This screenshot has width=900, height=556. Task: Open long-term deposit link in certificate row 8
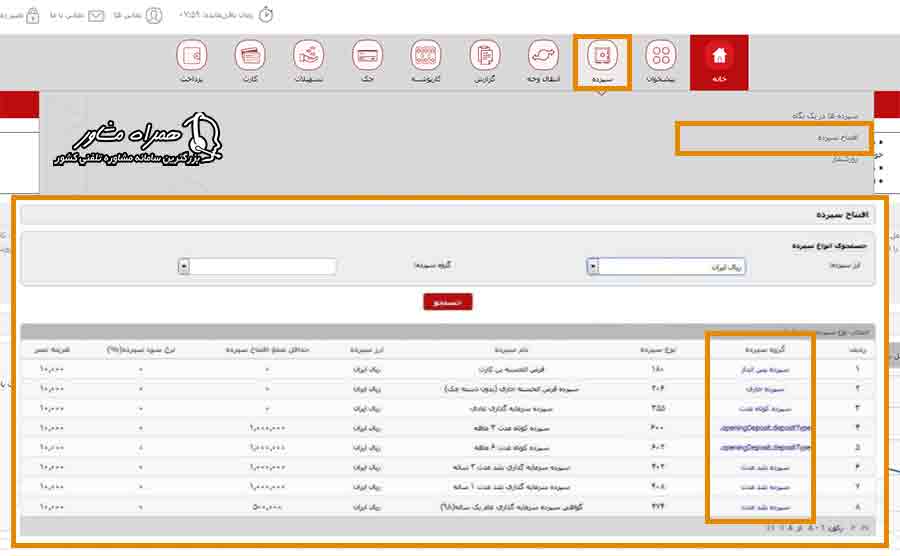[765, 508]
